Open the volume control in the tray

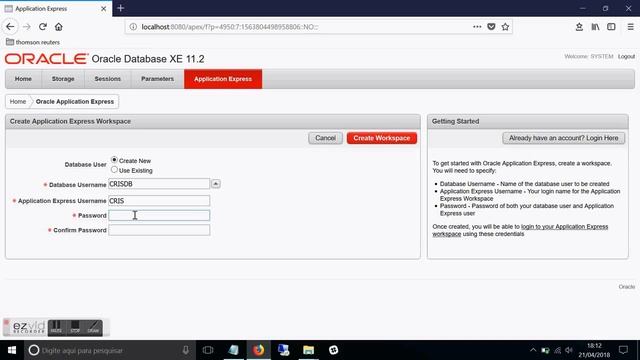coord(569,350)
